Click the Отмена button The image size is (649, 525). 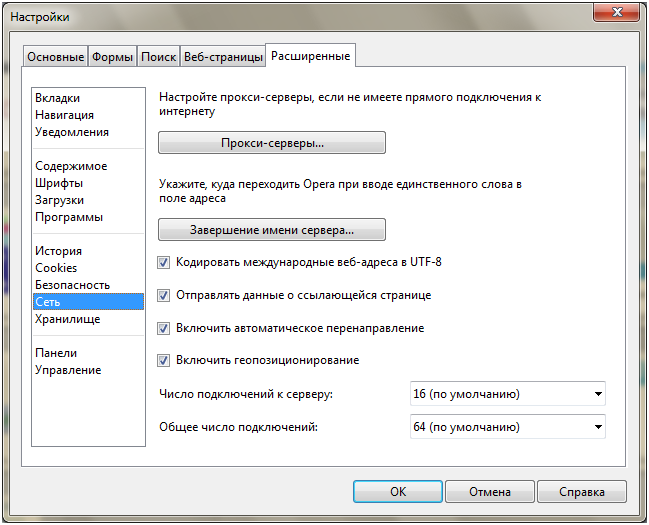coord(488,492)
